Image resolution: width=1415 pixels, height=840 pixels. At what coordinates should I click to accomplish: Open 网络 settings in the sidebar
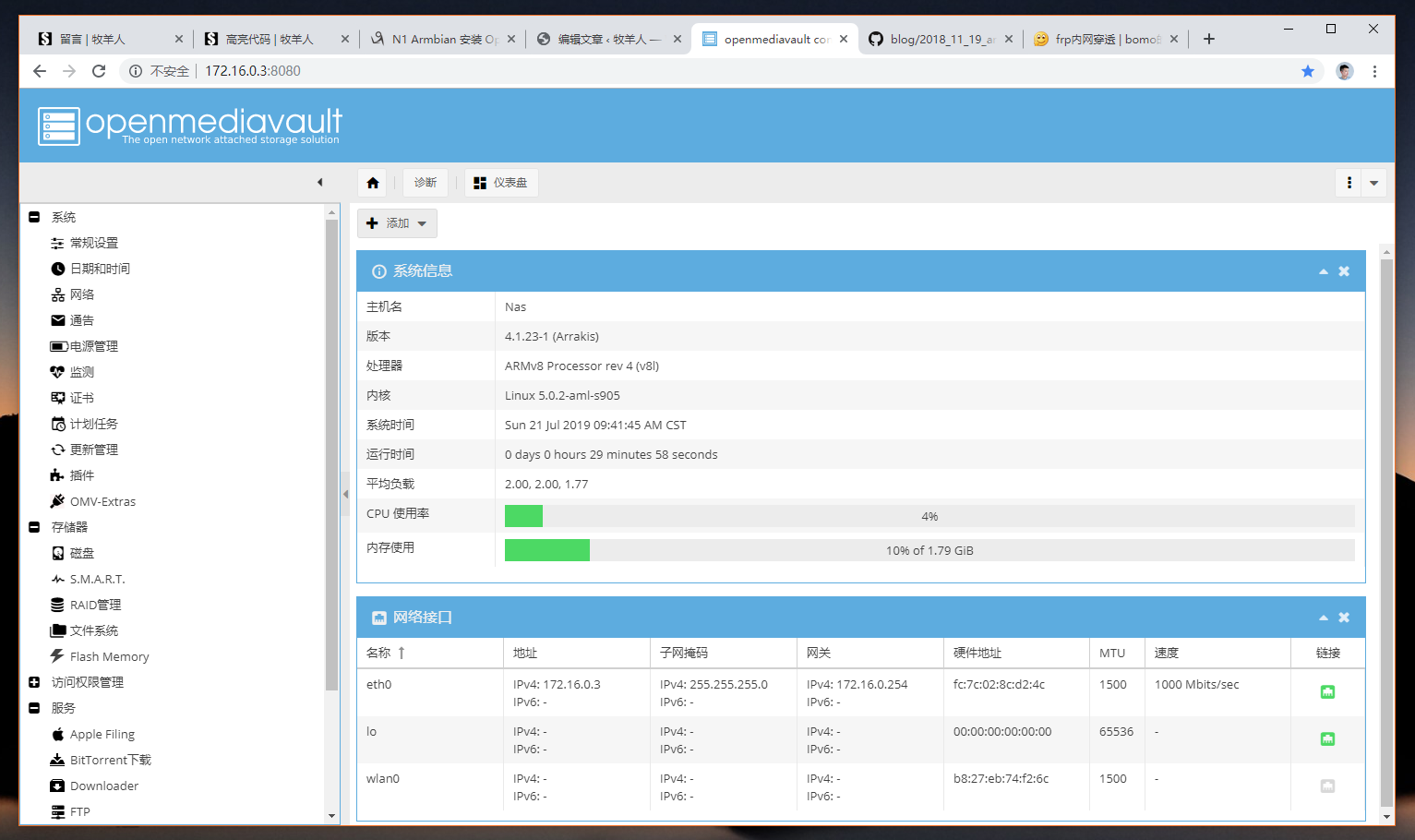point(82,294)
